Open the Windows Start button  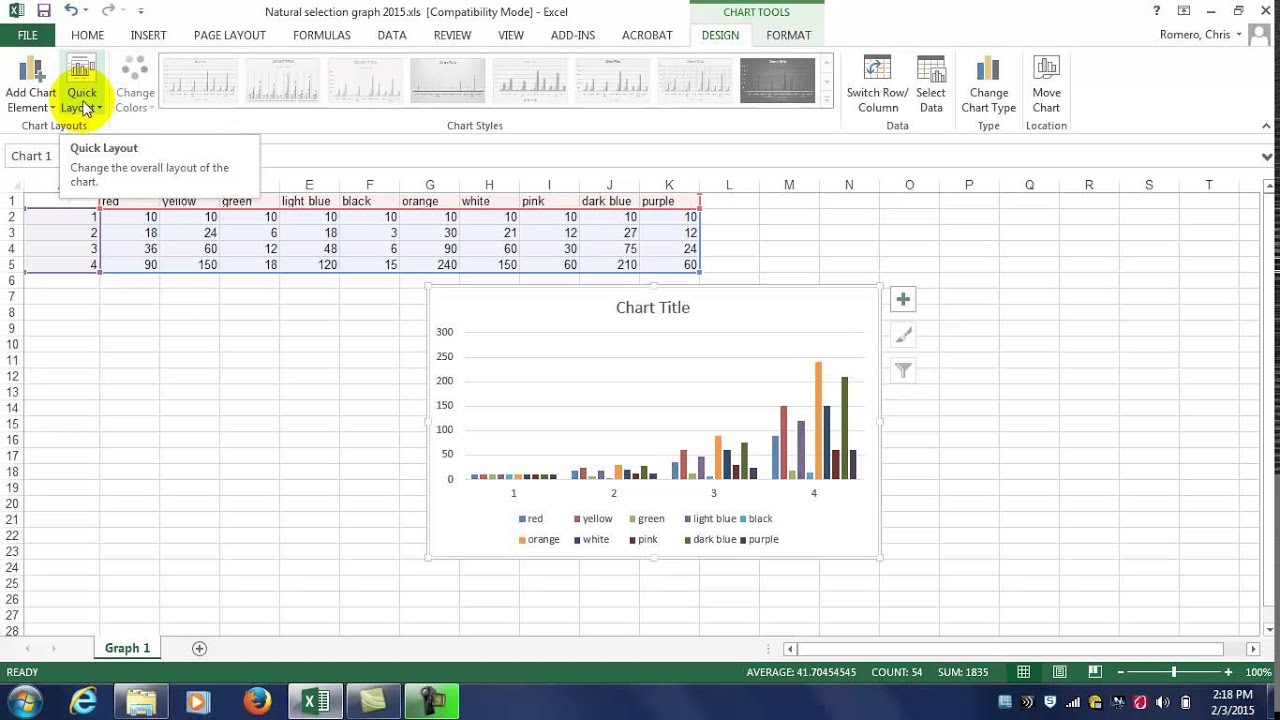coord(25,702)
